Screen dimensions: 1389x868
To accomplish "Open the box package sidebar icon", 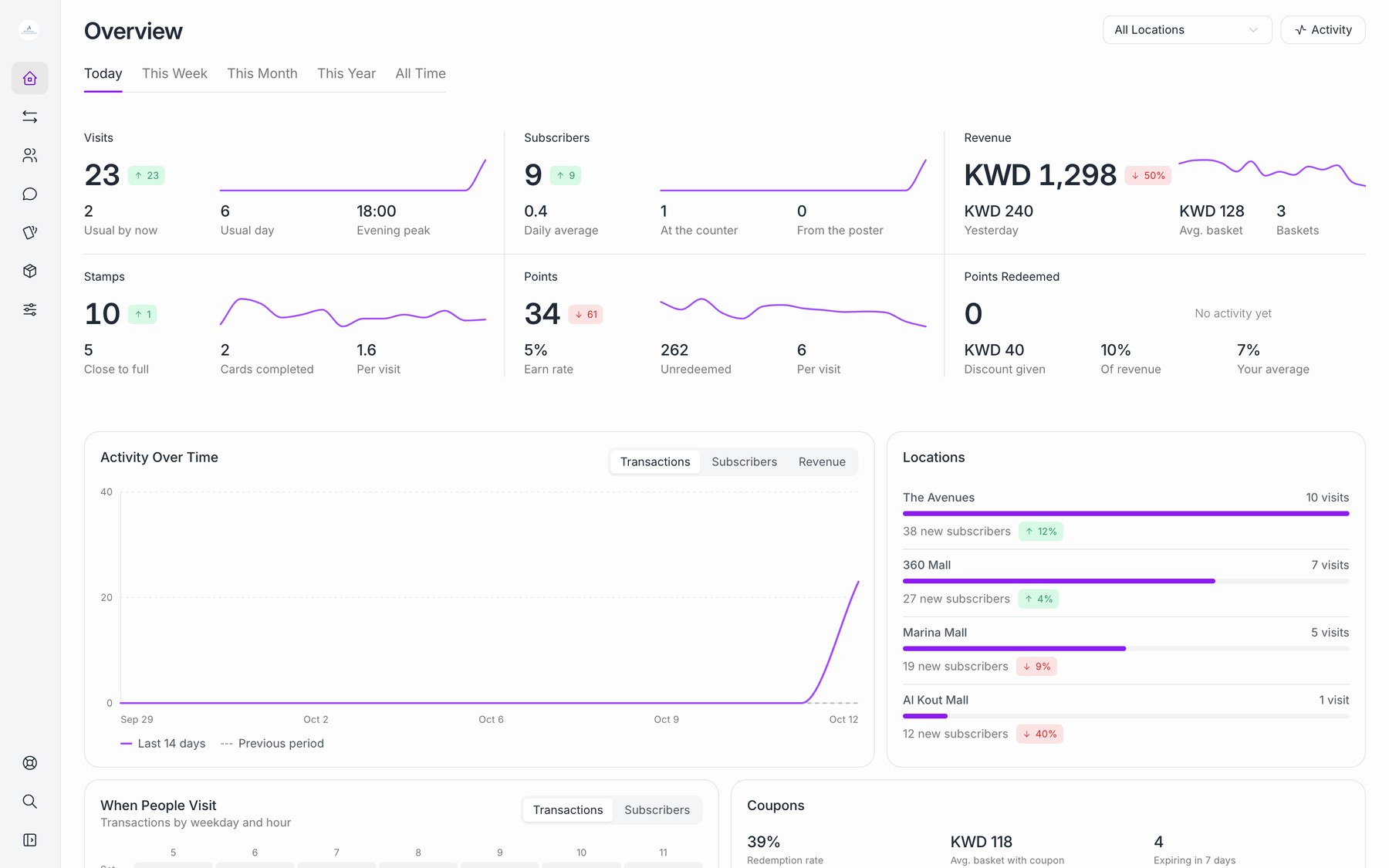I will click(x=29, y=272).
